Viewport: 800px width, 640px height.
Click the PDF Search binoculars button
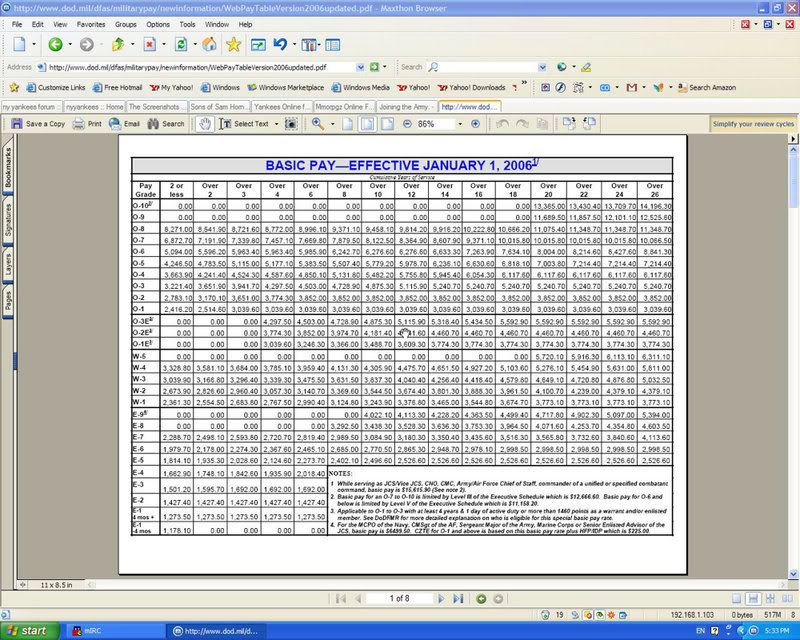pyautogui.click(x=166, y=124)
